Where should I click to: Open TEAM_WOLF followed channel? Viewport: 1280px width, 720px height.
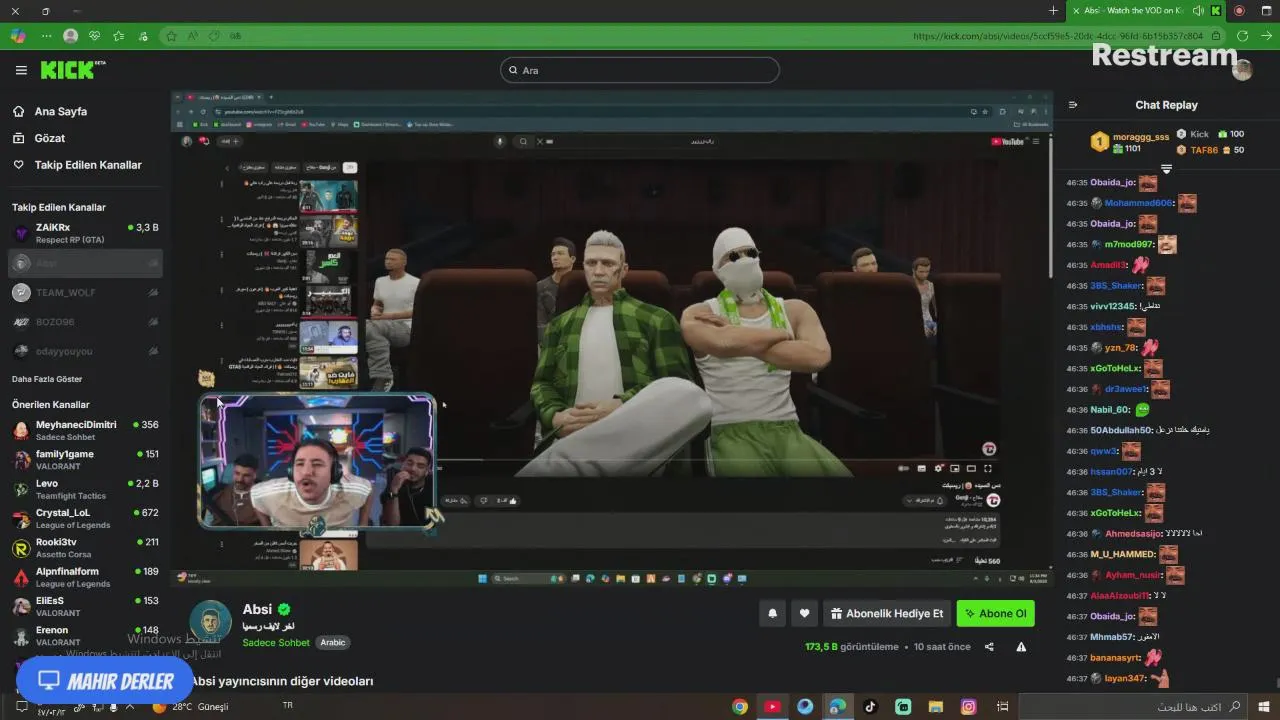coord(85,293)
